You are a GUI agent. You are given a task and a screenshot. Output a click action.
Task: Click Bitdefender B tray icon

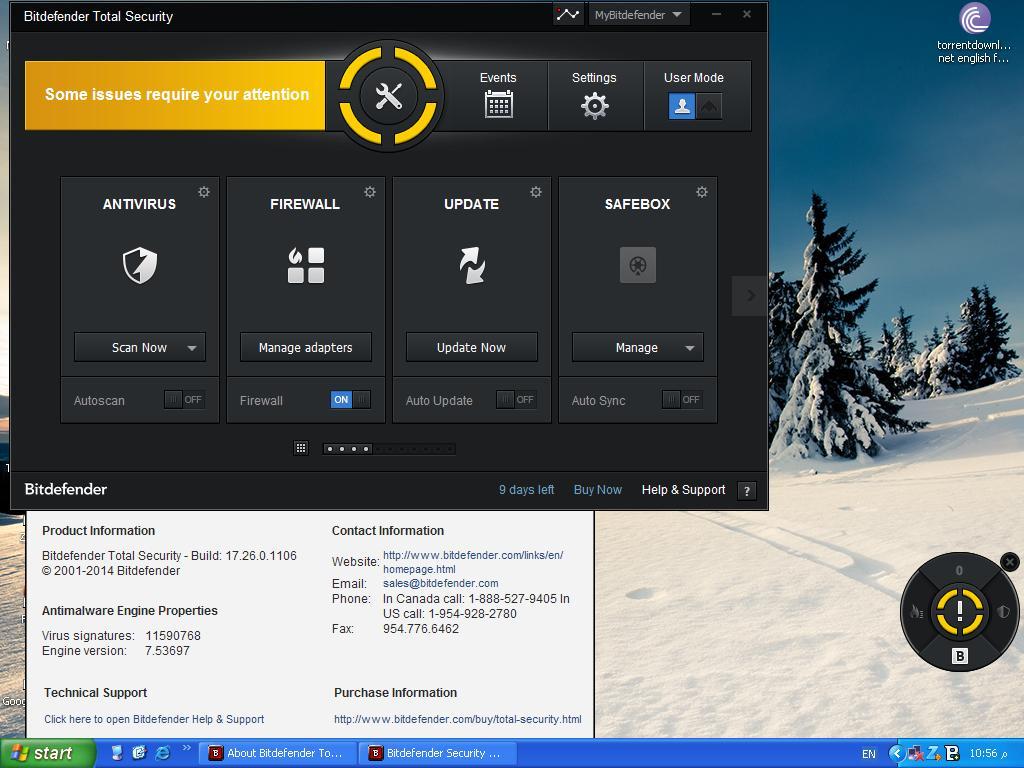click(952, 754)
